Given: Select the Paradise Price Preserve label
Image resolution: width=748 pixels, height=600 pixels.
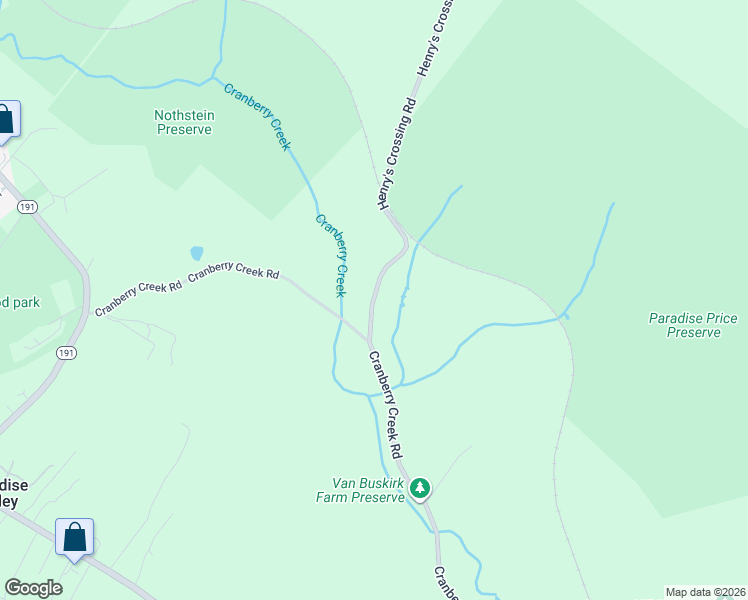Looking at the screenshot, I should coord(693,325).
